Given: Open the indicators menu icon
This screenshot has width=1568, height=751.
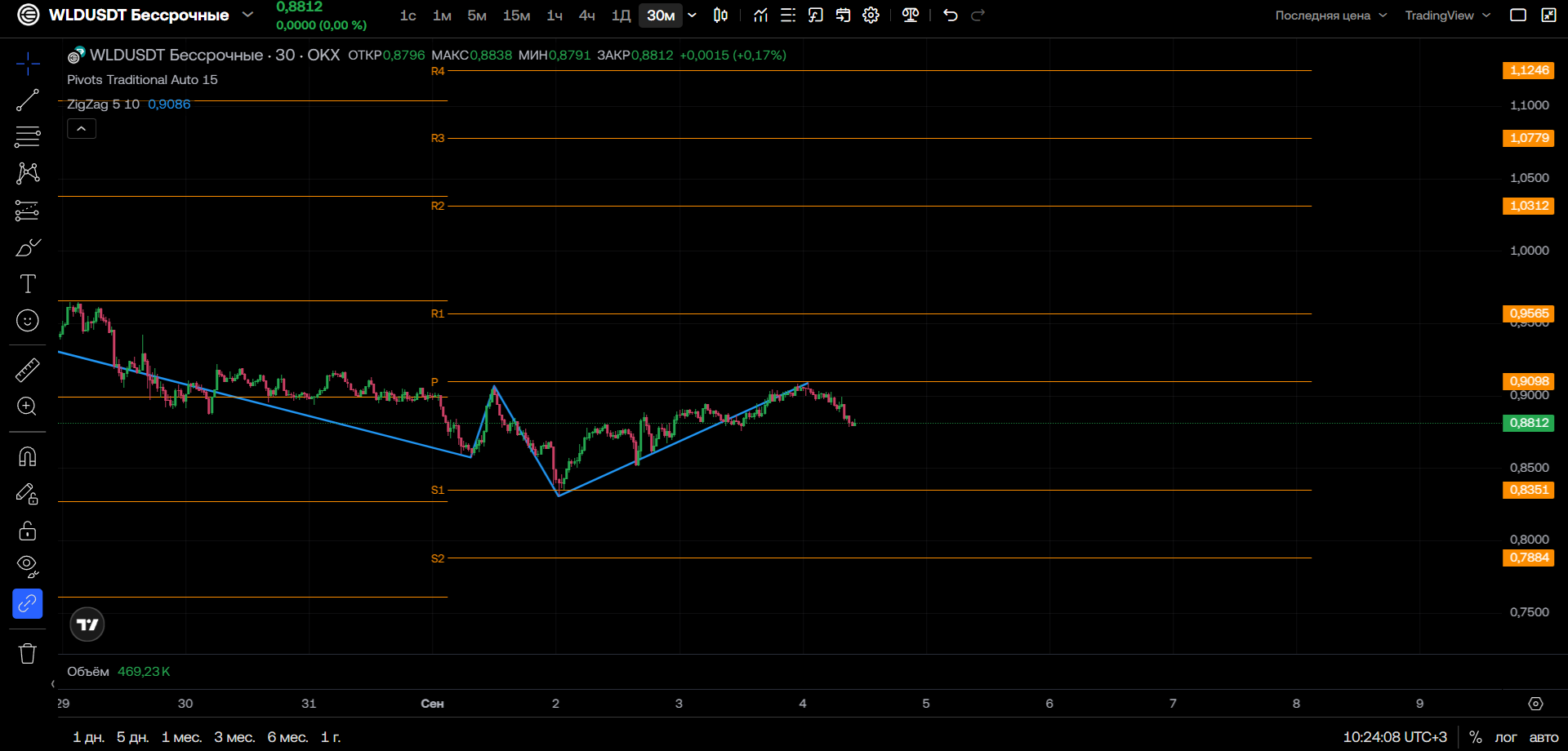Looking at the screenshot, I should coord(760,15).
